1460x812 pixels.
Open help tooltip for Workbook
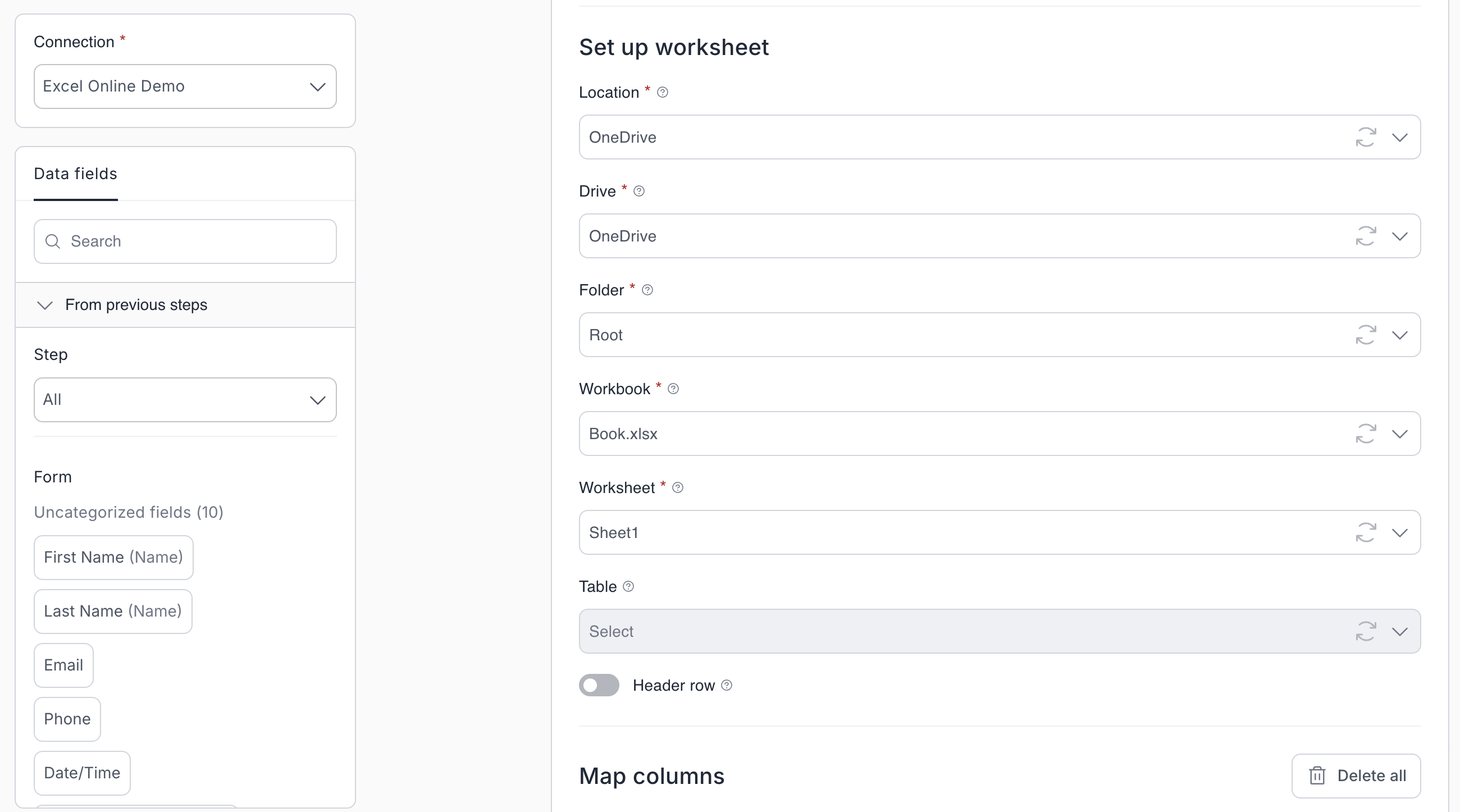[673, 389]
